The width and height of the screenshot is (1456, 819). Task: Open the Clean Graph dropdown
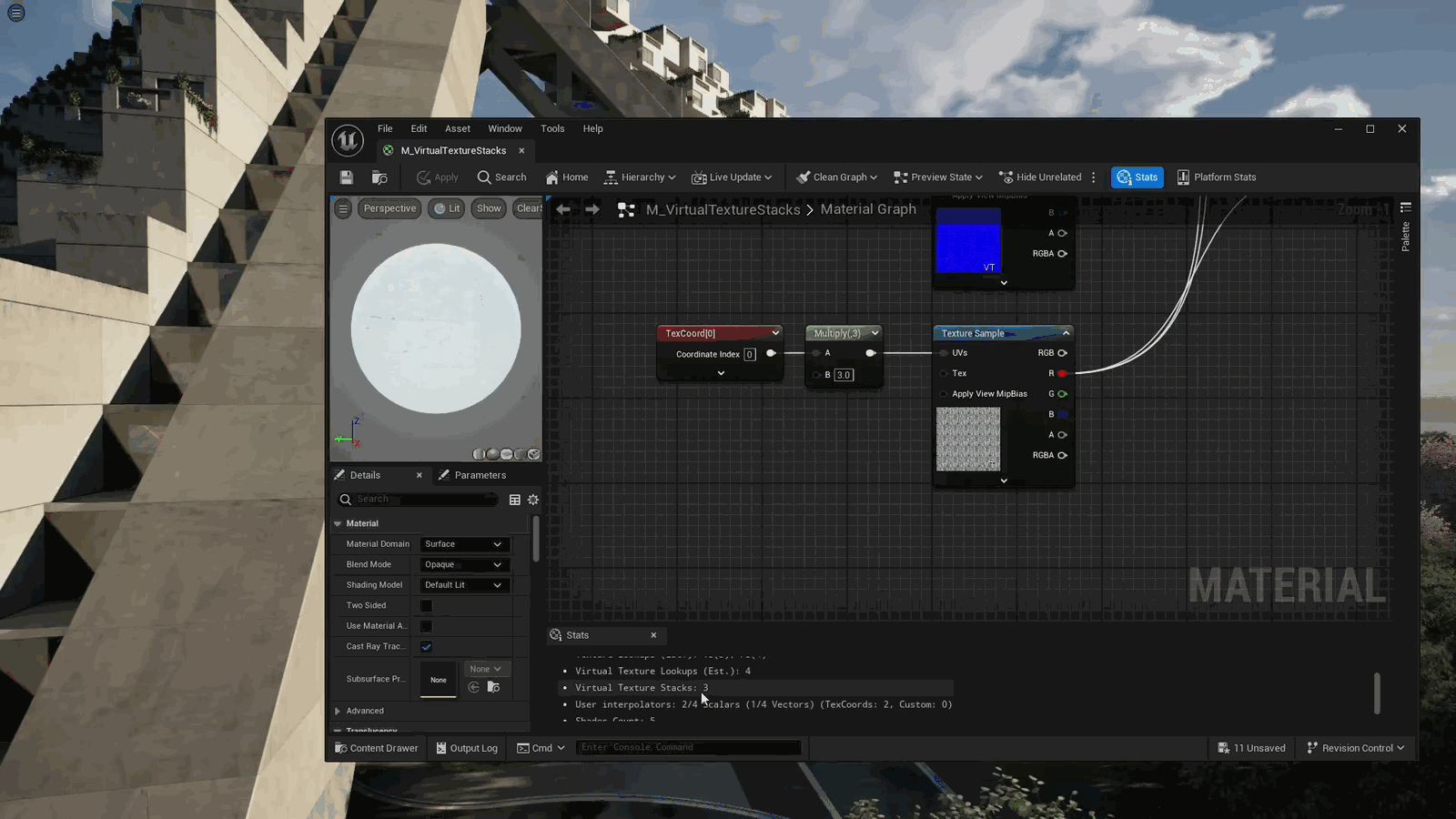click(836, 177)
